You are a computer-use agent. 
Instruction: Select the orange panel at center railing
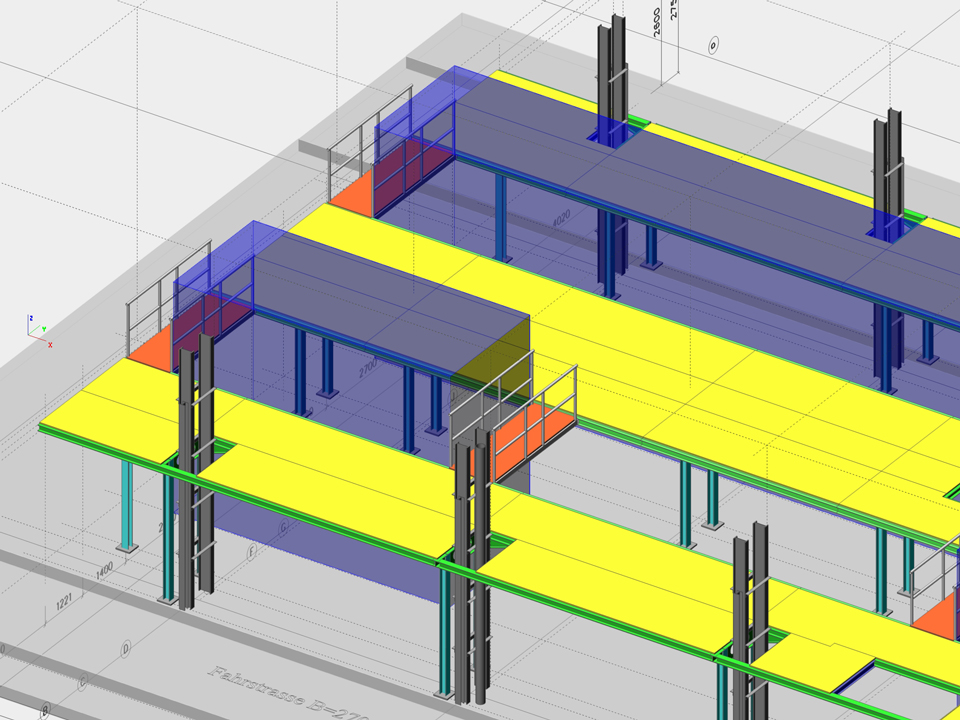point(532,431)
